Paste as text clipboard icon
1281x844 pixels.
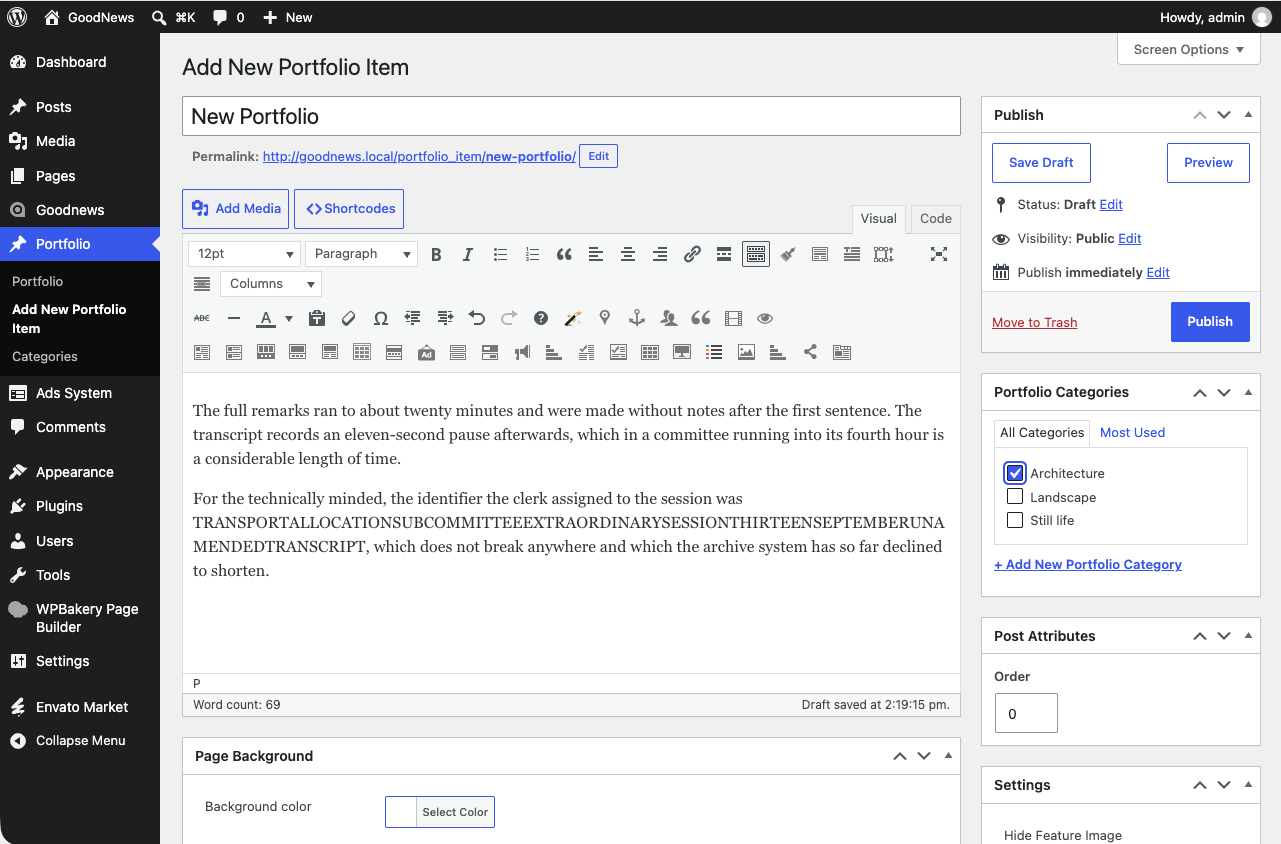tap(317, 318)
